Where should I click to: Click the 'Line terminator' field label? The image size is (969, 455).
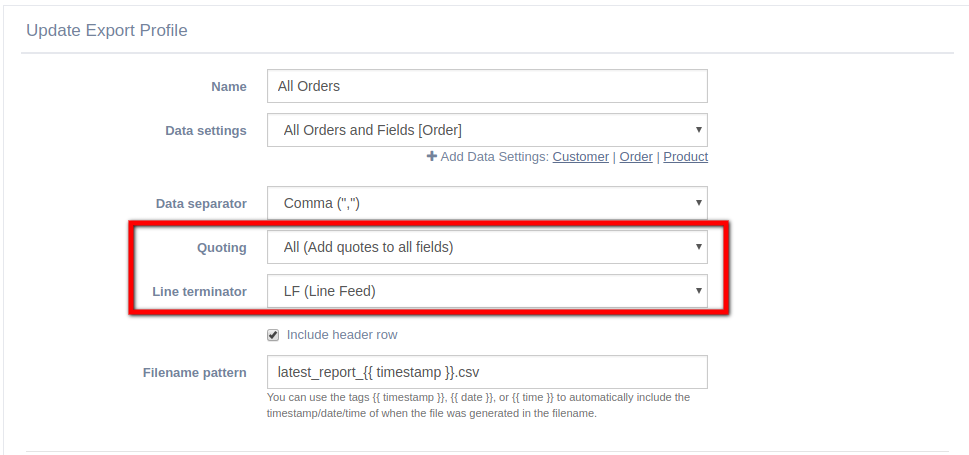coord(199,291)
